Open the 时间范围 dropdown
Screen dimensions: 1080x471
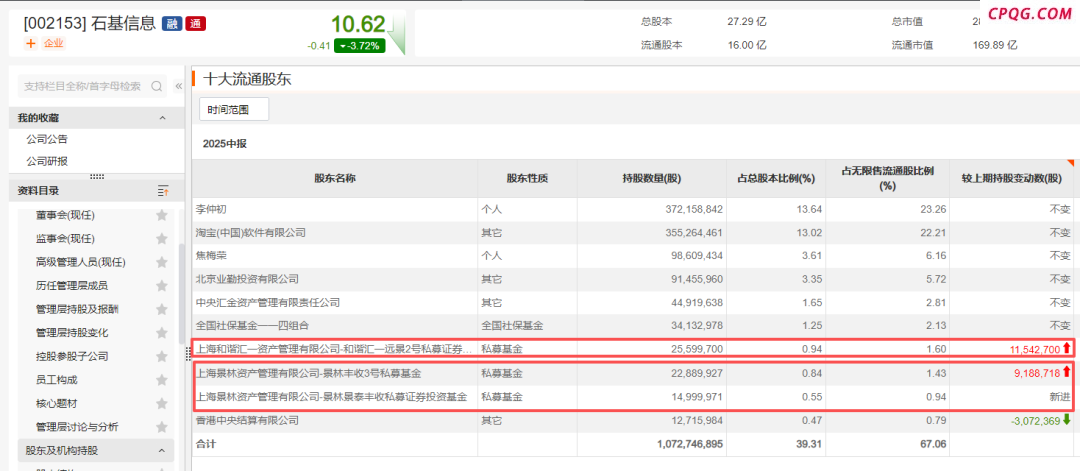click(234, 109)
